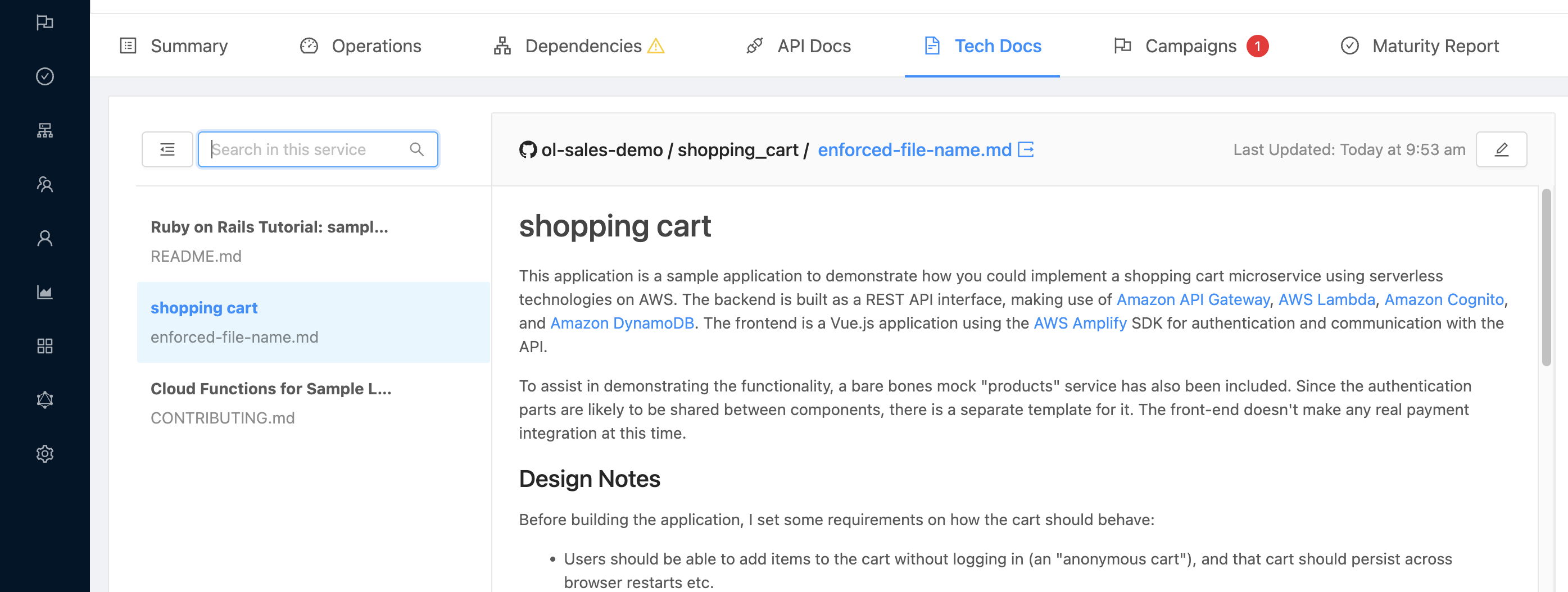Click the external link icon after enforced-file-name.md
1568x592 pixels.
click(1026, 149)
